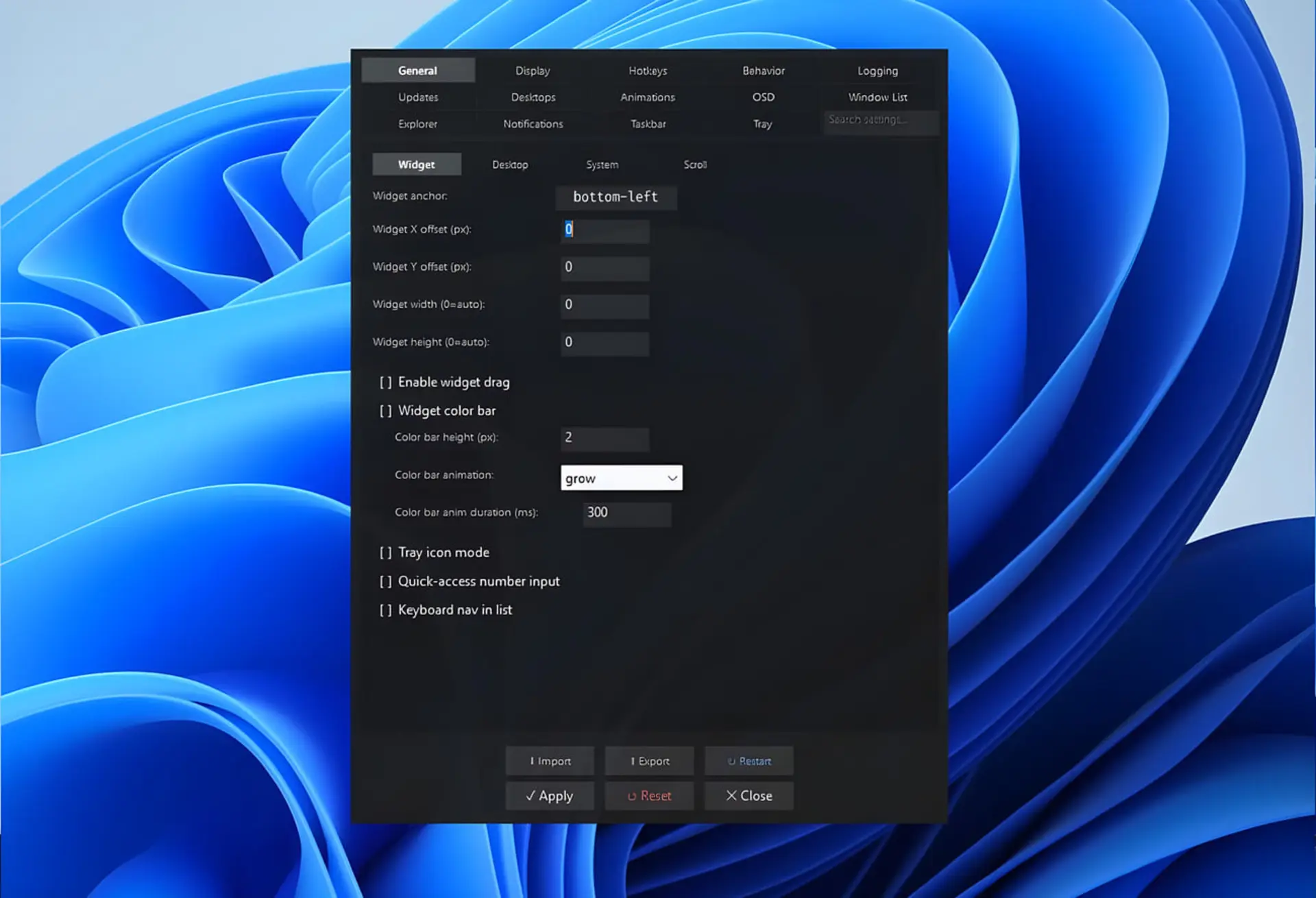Click the Widget anchor label
Viewport: 1316px width, 898px height.
point(410,196)
